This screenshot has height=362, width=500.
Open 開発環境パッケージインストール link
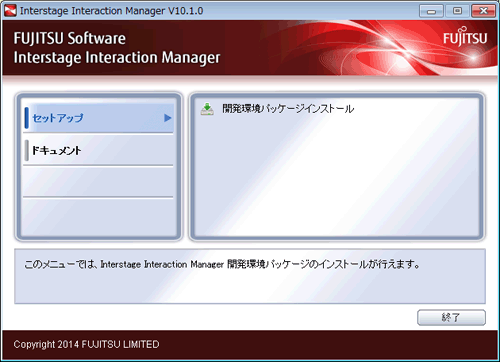288,109
